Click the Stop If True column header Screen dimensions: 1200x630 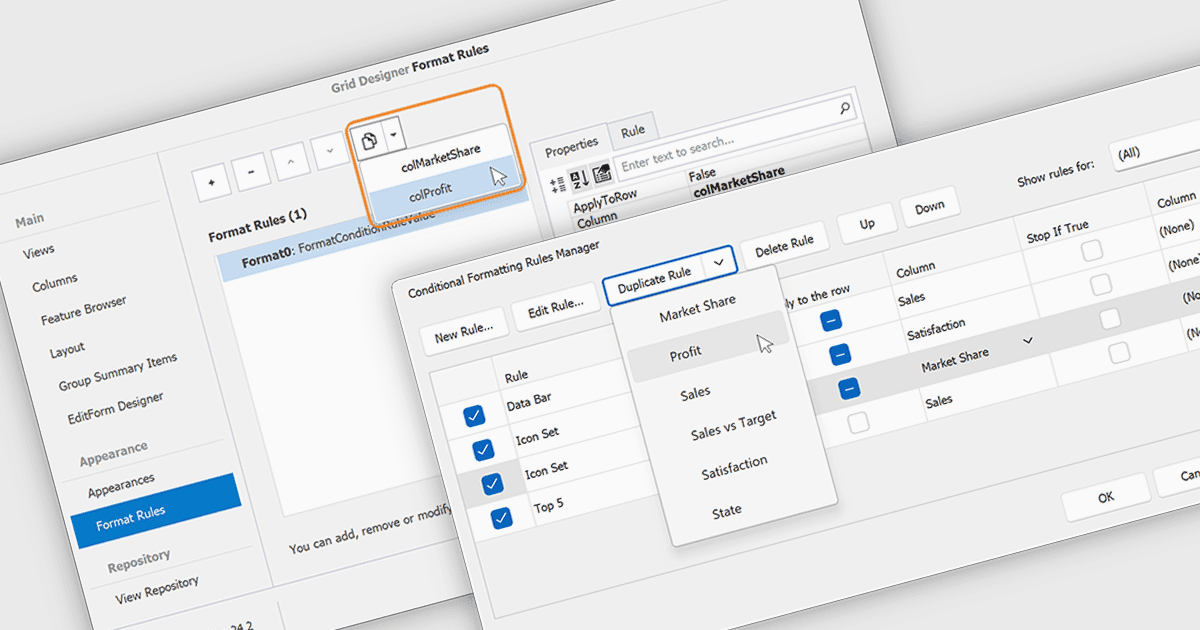coord(1059,232)
